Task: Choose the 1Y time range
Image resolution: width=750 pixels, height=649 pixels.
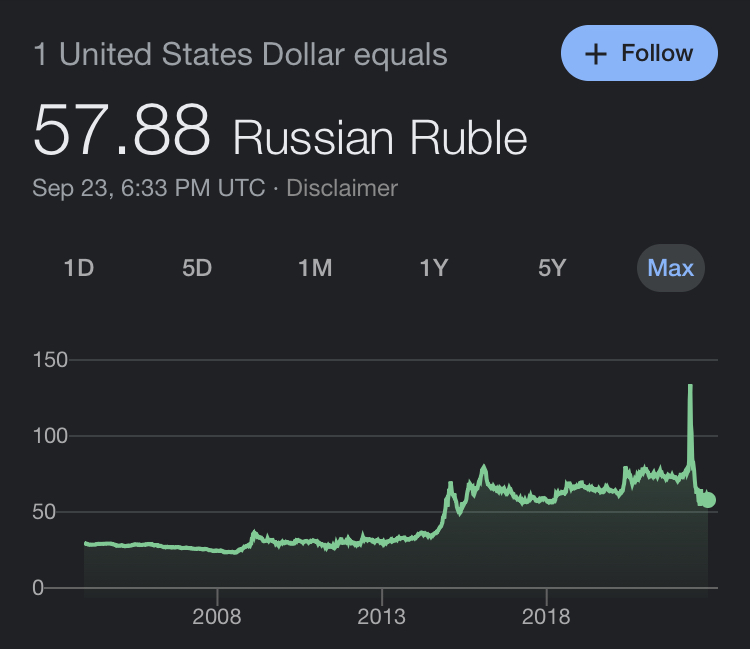Action: tap(434, 268)
